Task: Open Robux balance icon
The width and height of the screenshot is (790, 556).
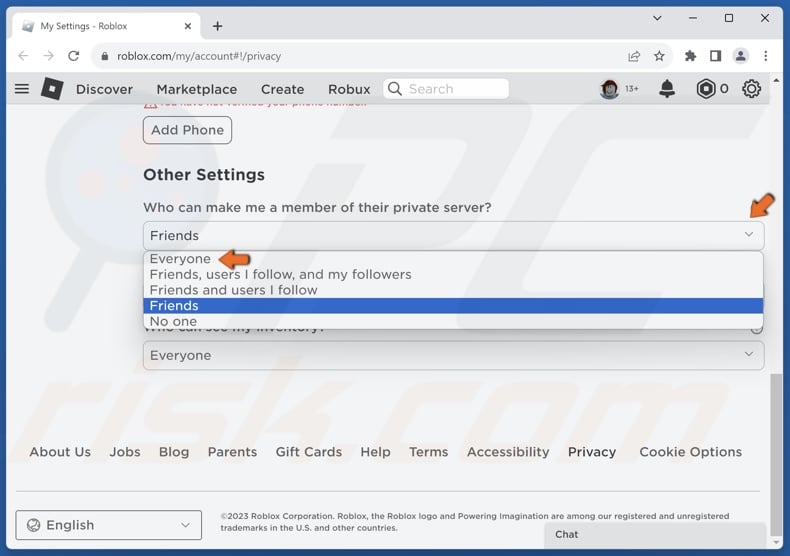Action: pos(706,89)
